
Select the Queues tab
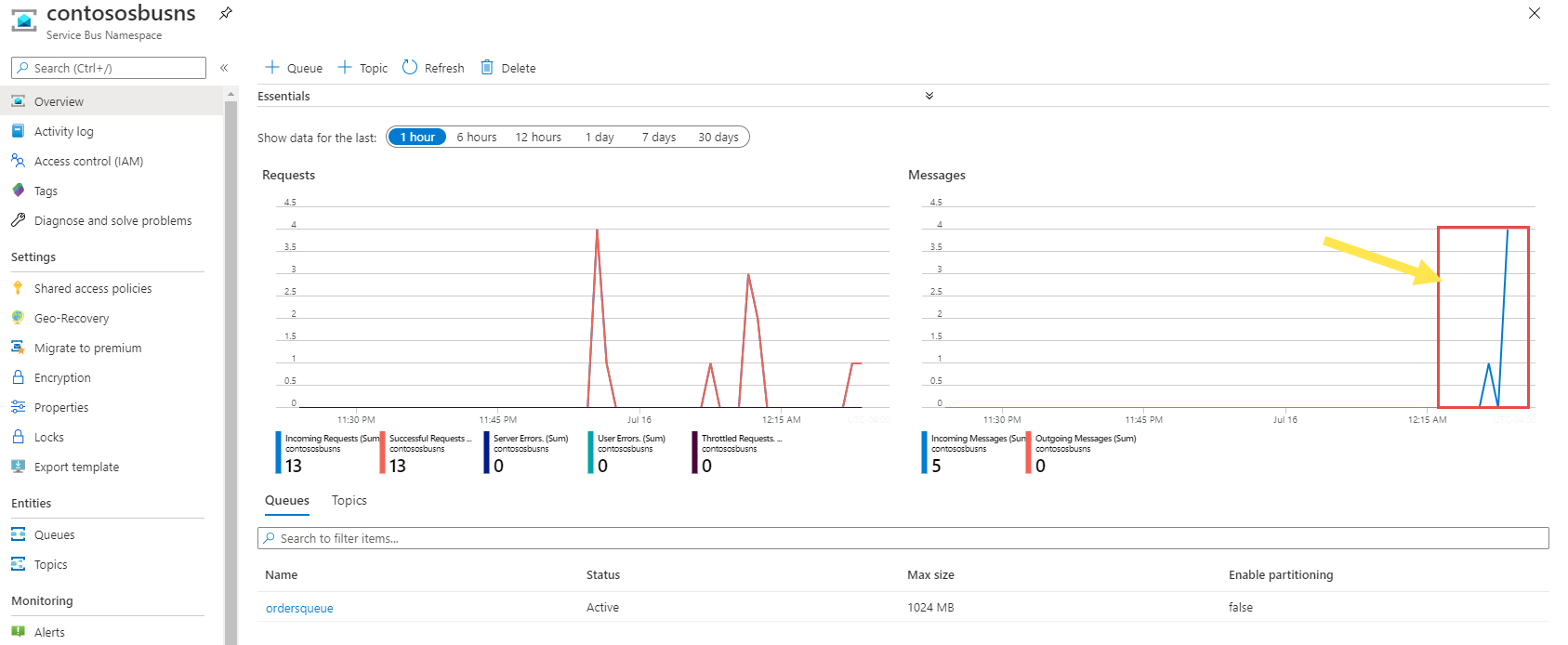tap(286, 500)
